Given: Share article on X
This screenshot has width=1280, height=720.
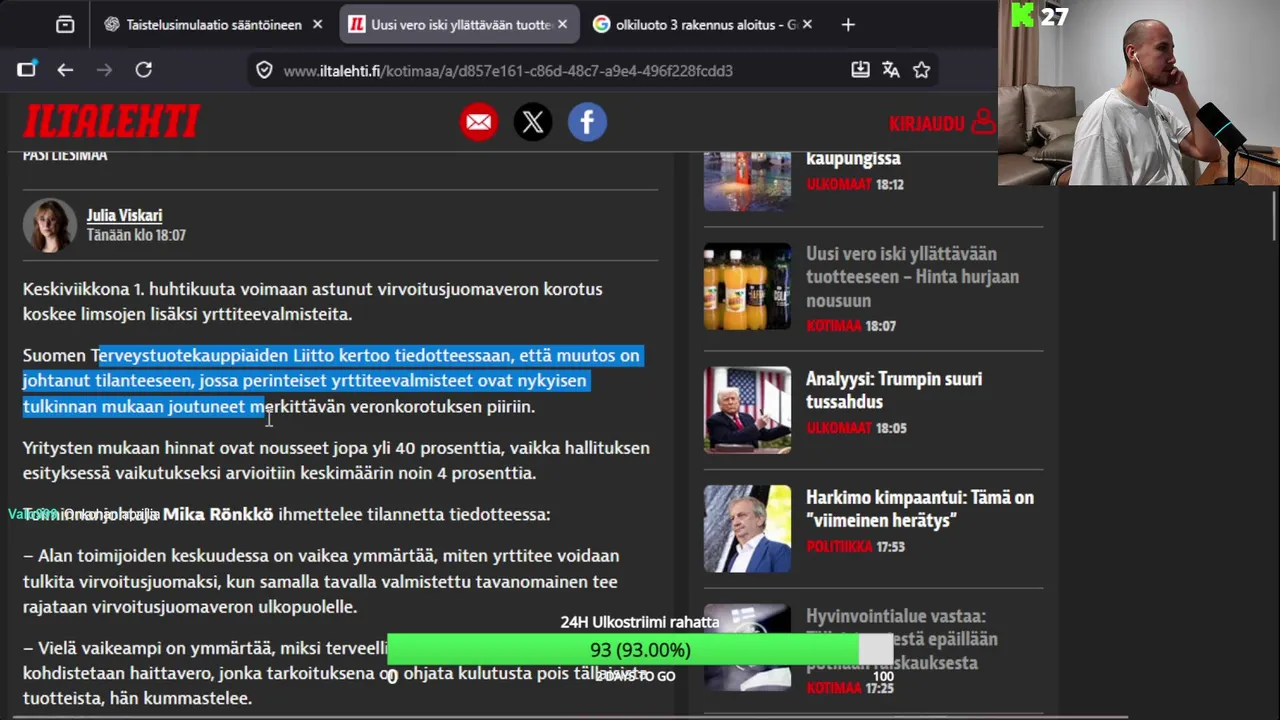Looking at the screenshot, I should pyautogui.click(x=533, y=122).
